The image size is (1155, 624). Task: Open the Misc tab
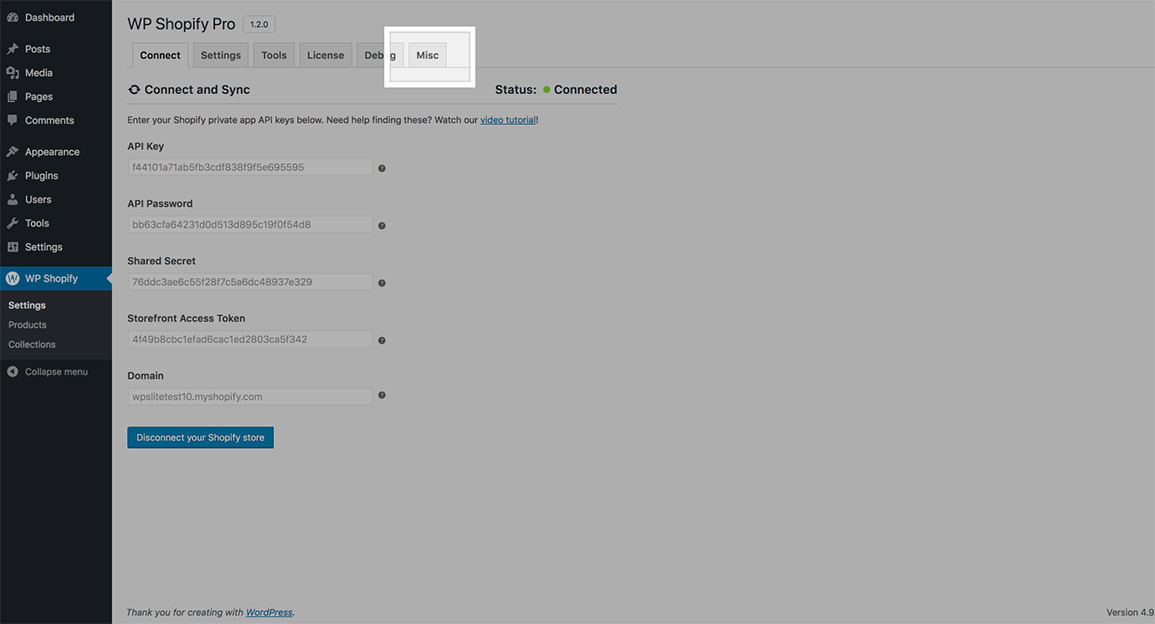(x=427, y=55)
